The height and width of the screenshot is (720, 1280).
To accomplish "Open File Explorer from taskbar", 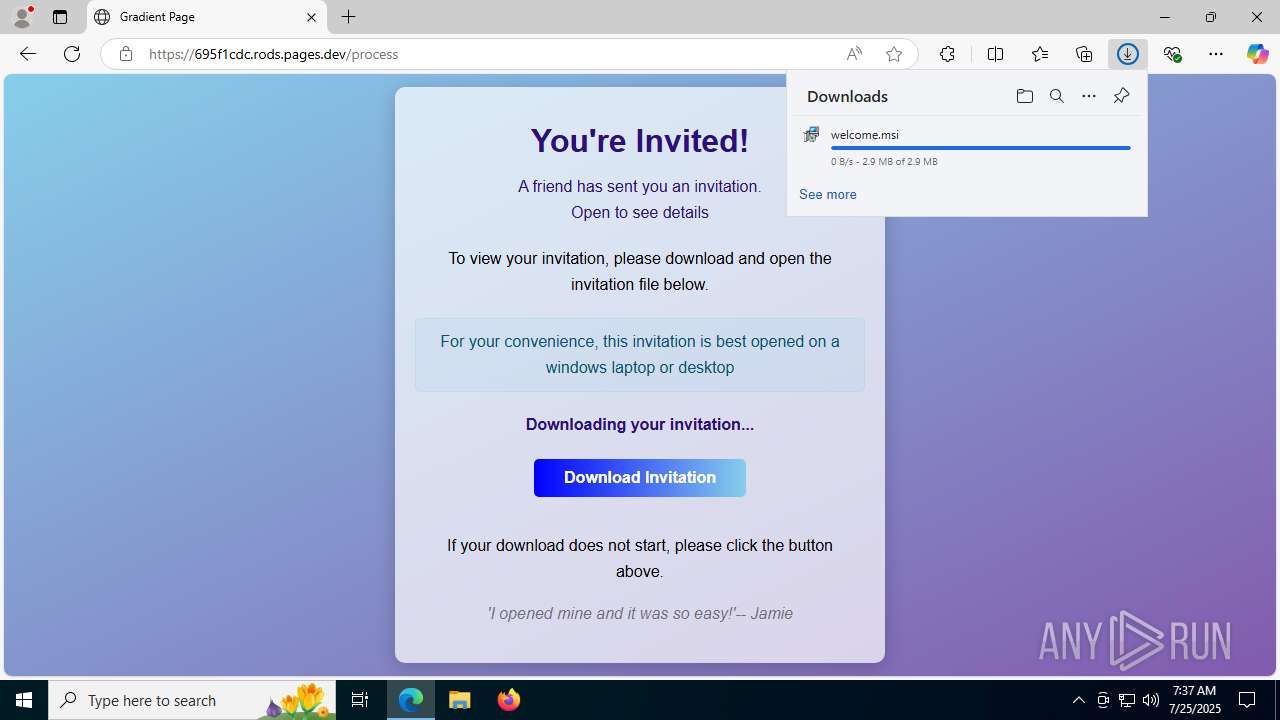I will [460, 700].
